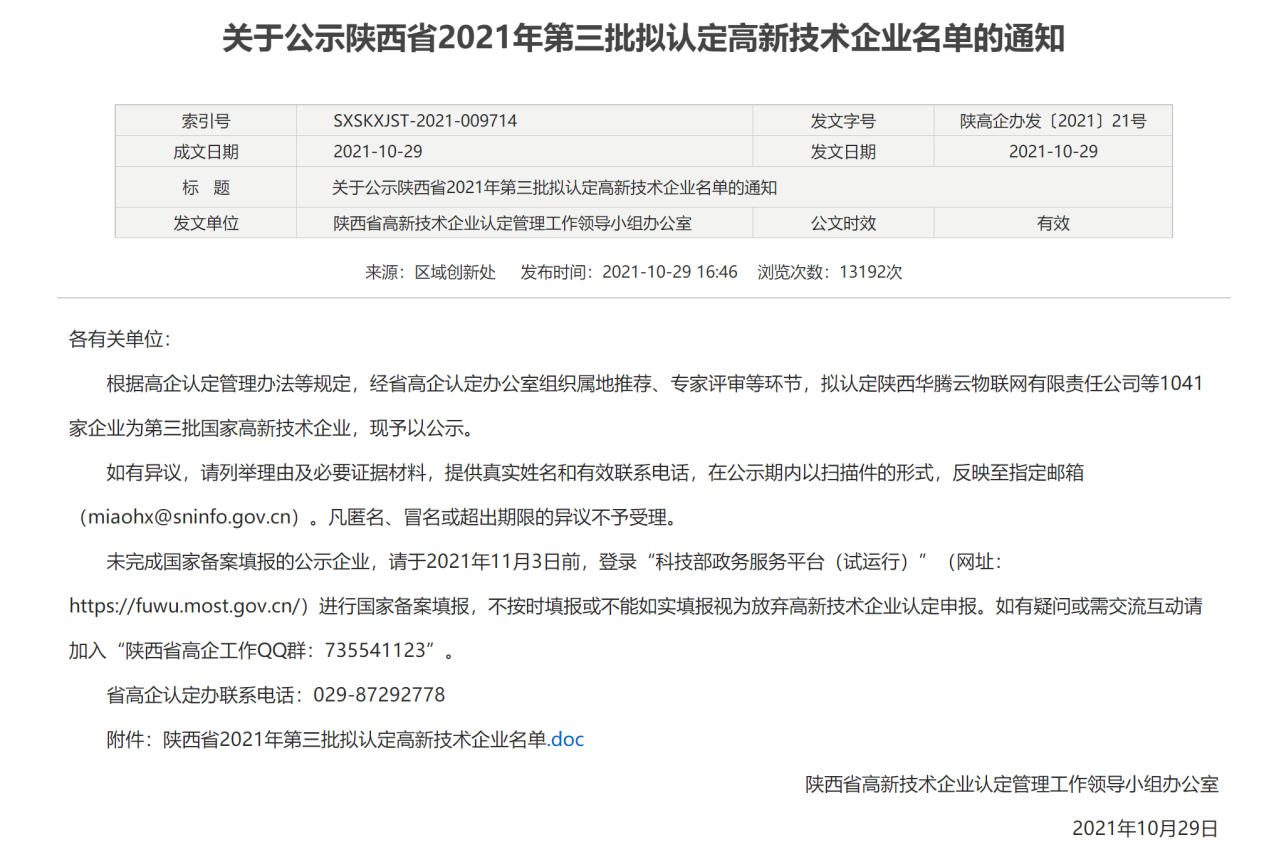
Task: Click the 公文时效 value 有效
Action: point(1052,223)
